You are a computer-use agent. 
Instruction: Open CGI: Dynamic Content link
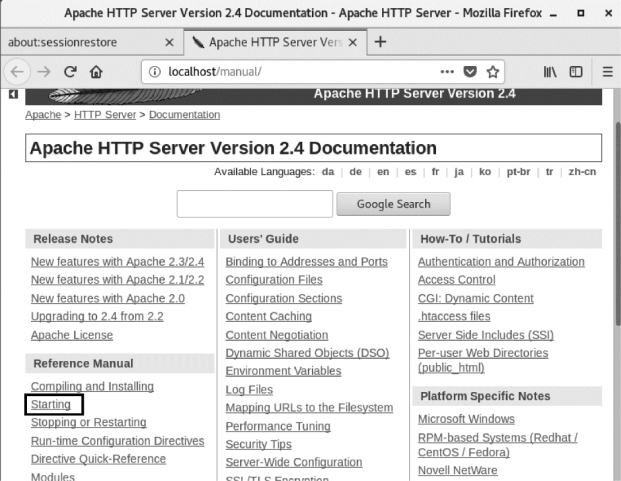476,298
